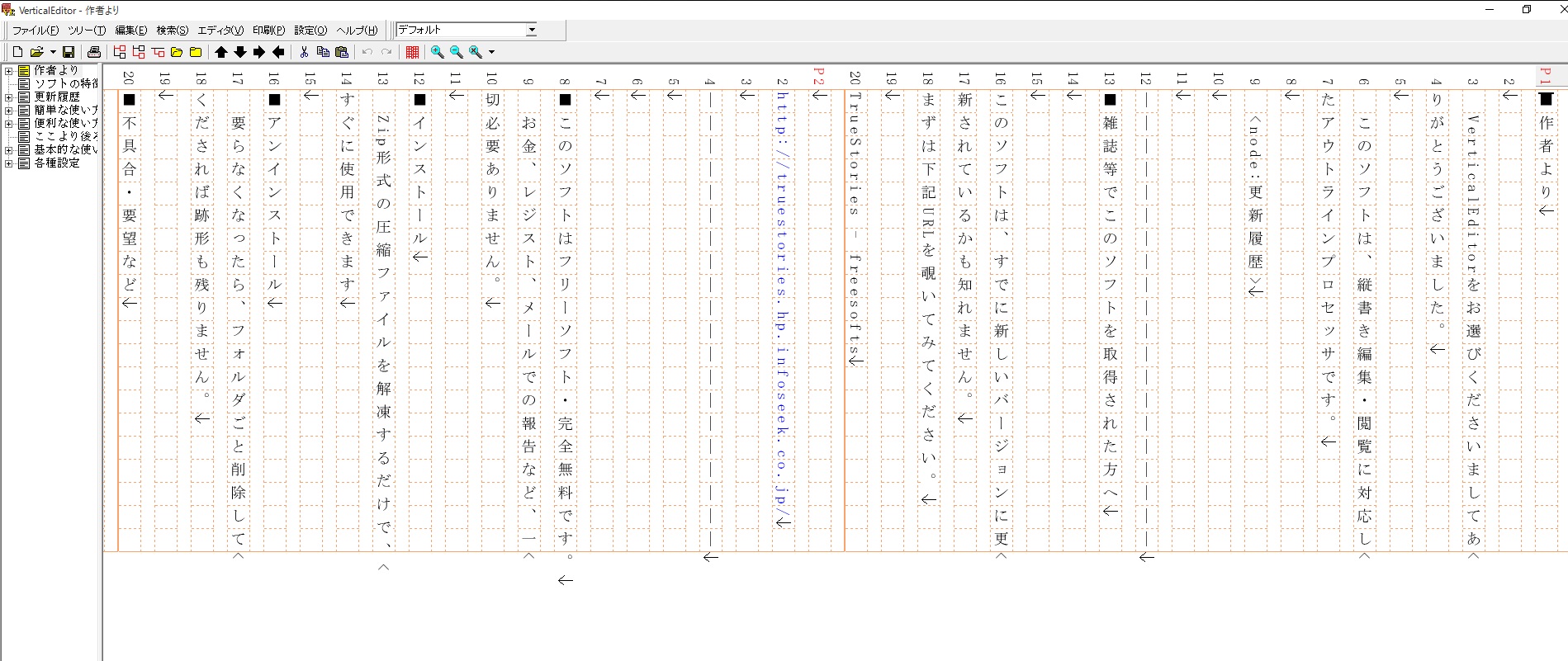Open the 印刷(P) menu
Screen dimensions: 1568x661
269,31
